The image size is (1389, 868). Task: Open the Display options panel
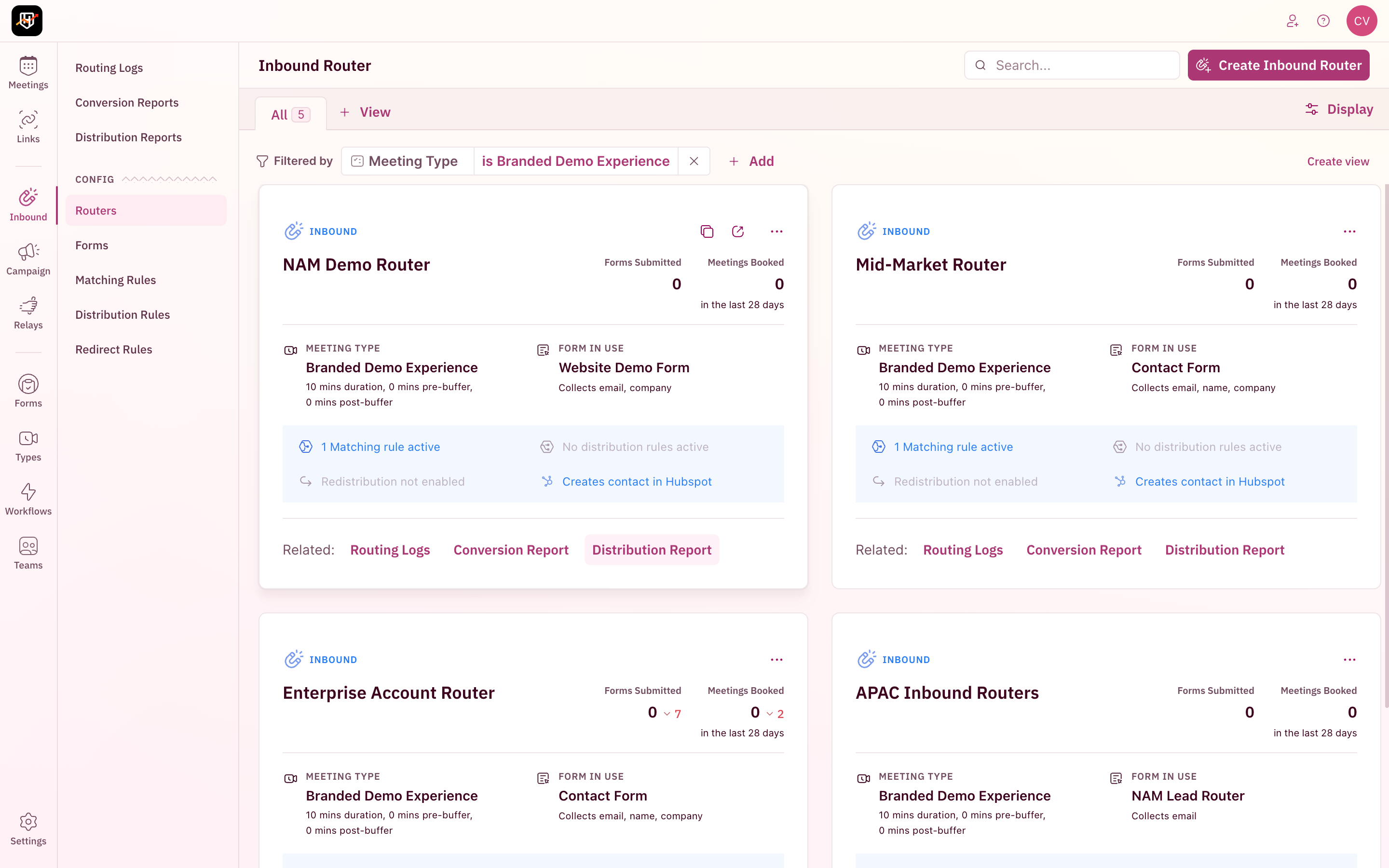(1338, 109)
